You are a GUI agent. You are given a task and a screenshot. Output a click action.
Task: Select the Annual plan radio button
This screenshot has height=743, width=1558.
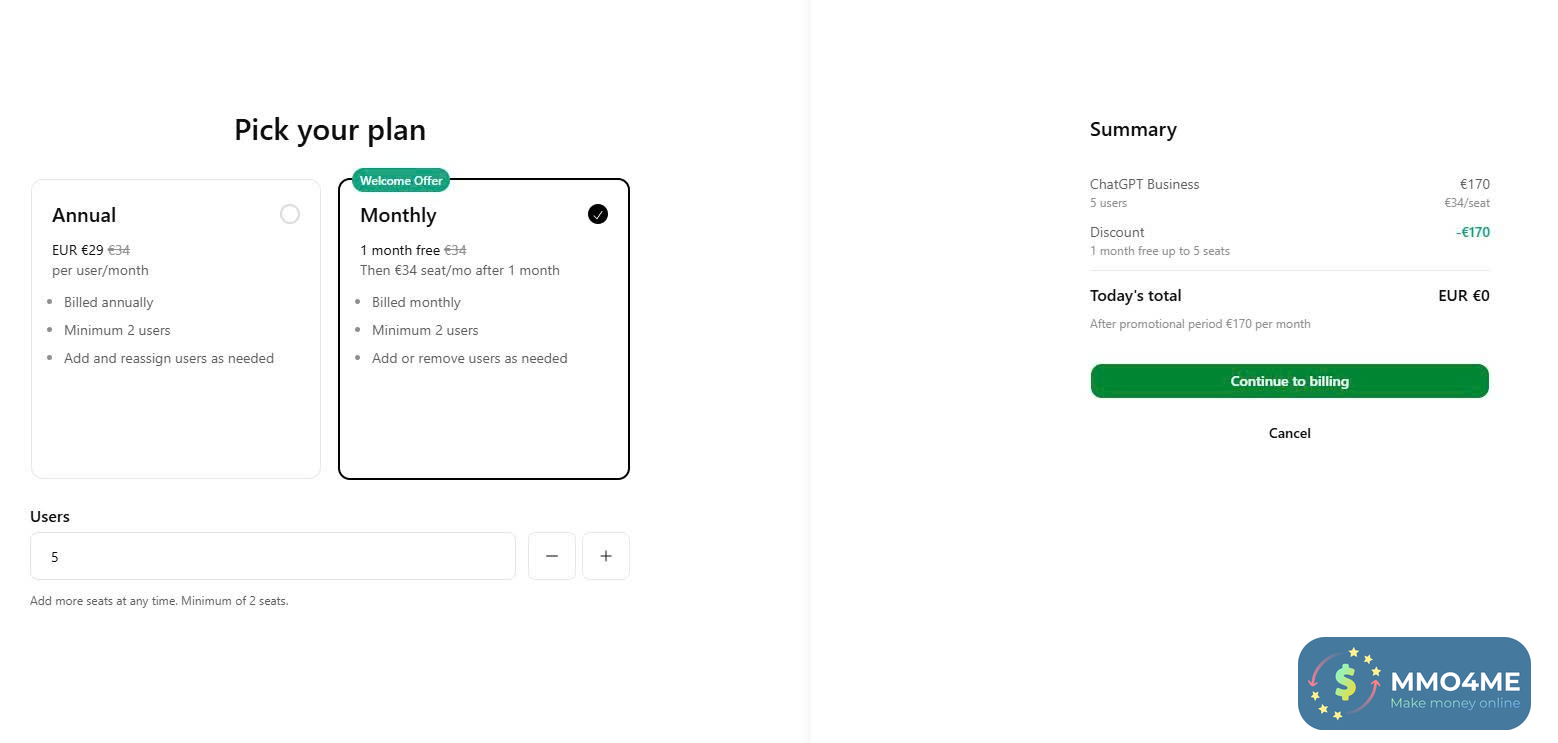tap(290, 214)
